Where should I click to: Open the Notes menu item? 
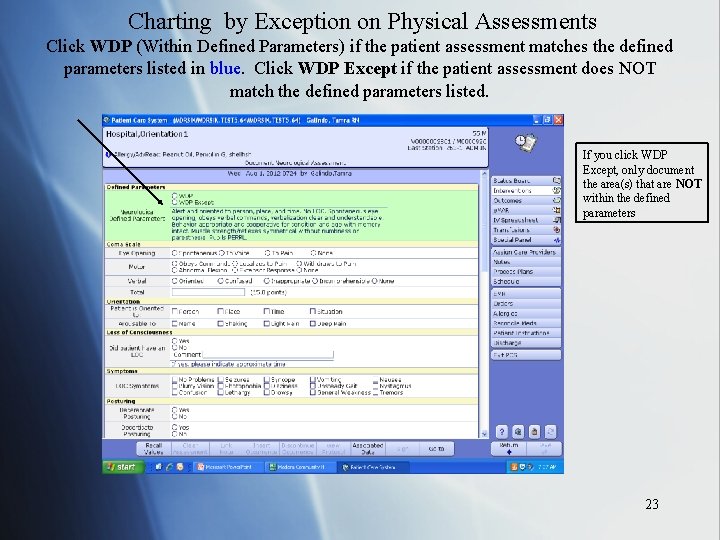[526, 262]
